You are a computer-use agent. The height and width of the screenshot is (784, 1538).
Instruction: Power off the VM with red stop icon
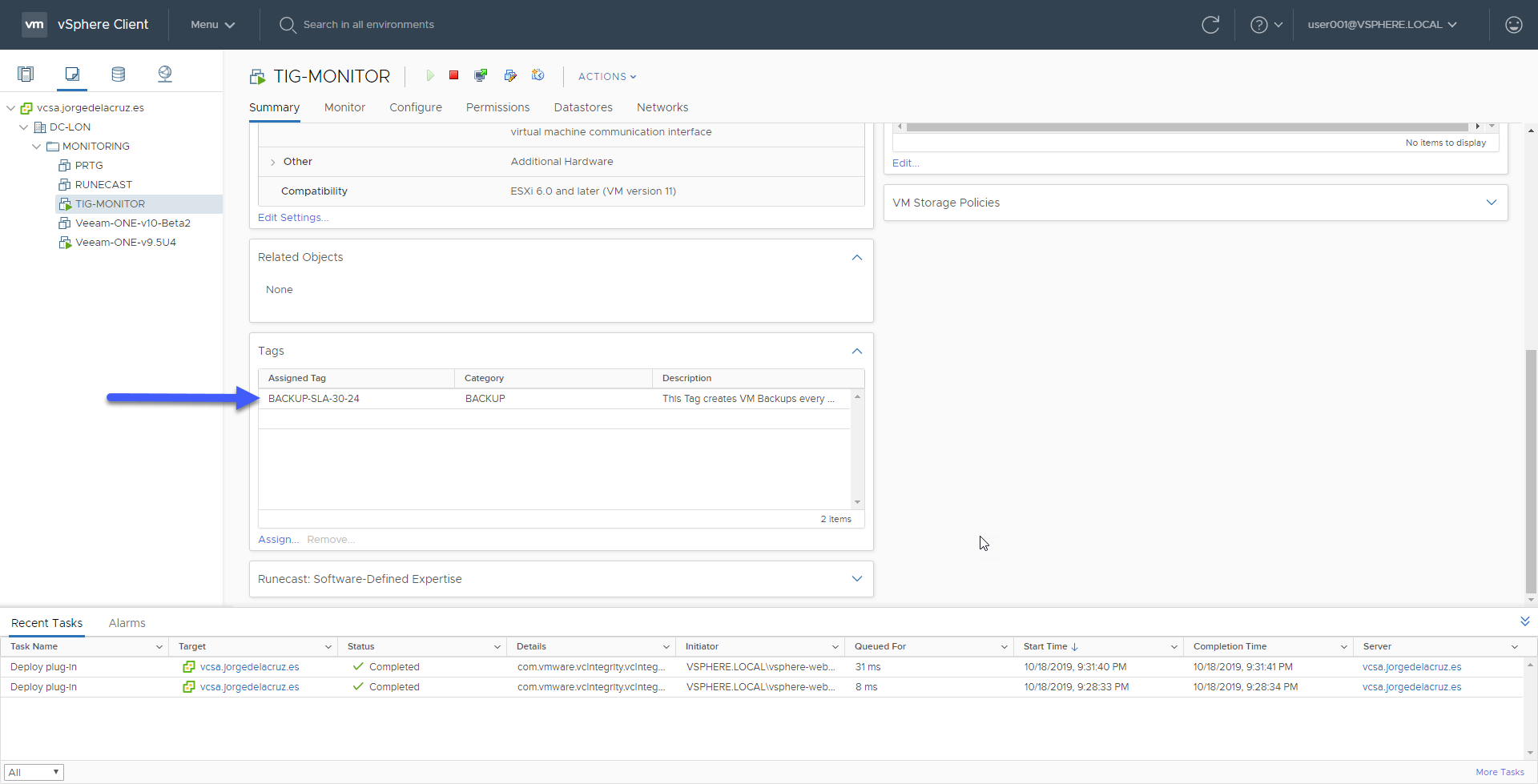tap(453, 75)
